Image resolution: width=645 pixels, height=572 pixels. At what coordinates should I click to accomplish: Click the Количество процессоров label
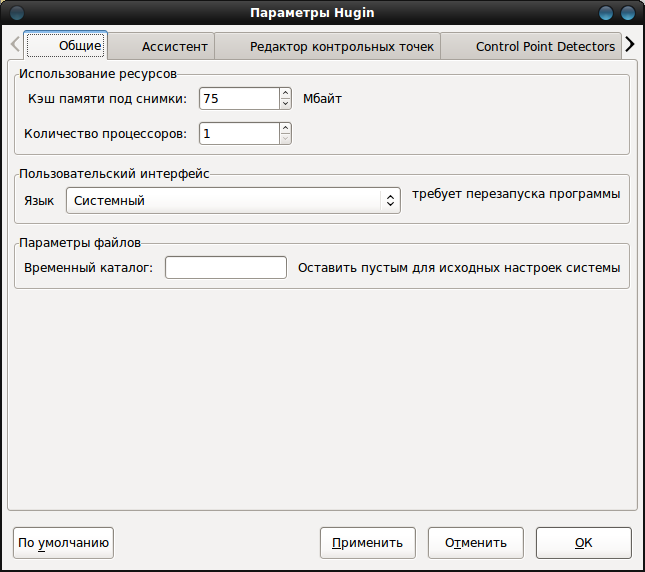105,134
